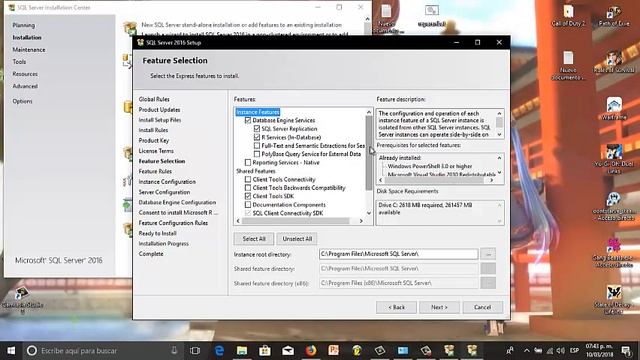Screen dimensions: 640x360
Task: Open Task View in the taskbar
Action: click(195, 351)
